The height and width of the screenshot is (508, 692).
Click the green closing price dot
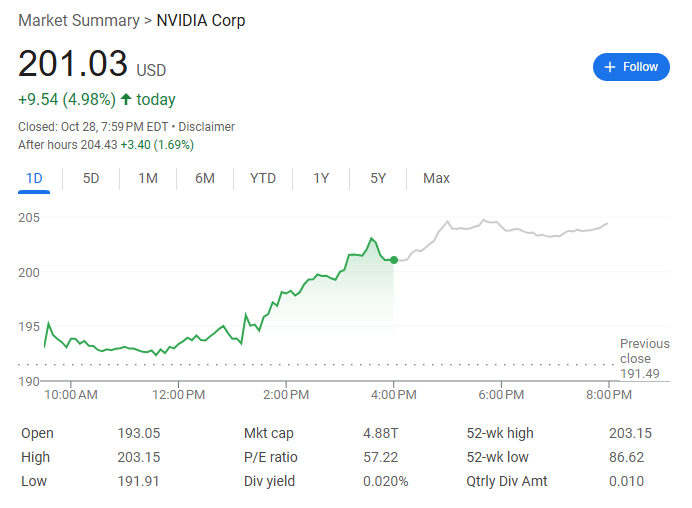tap(394, 260)
